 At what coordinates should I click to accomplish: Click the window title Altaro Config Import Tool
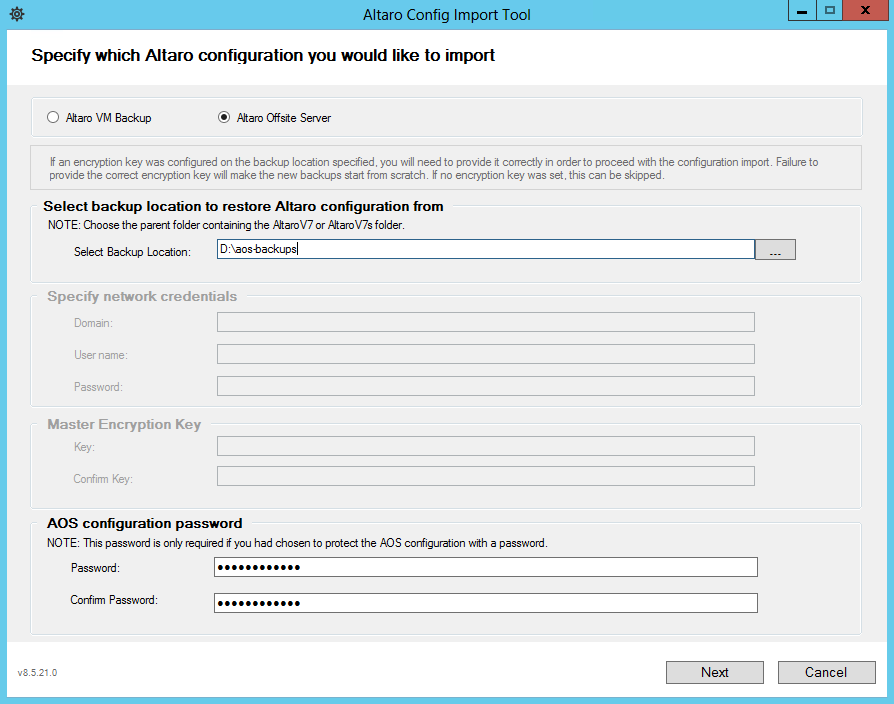(x=446, y=14)
